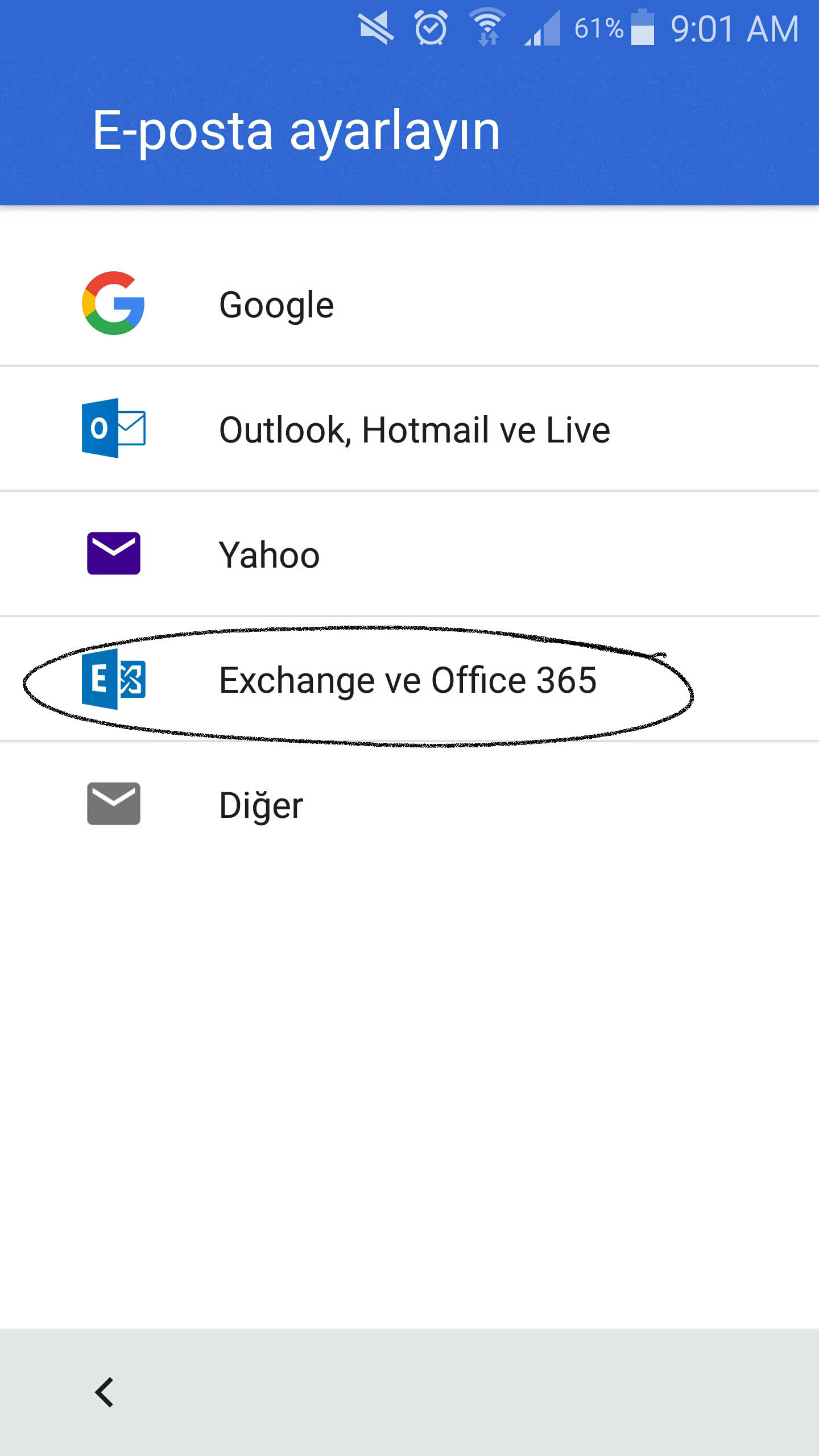The height and width of the screenshot is (1456, 819).
Task: Select the Diğer account option
Action: click(261, 805)
